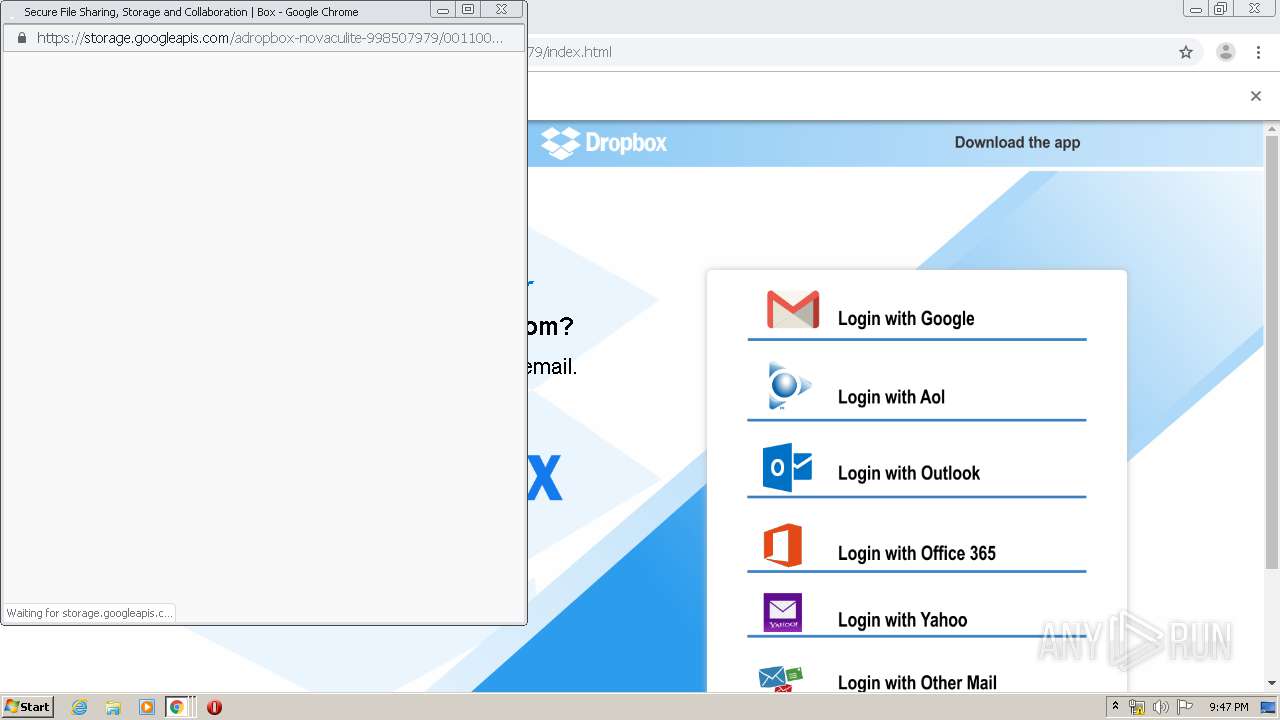Show hidden system tray icons
Screen dimensions: 1280x720
[1115, 707]
